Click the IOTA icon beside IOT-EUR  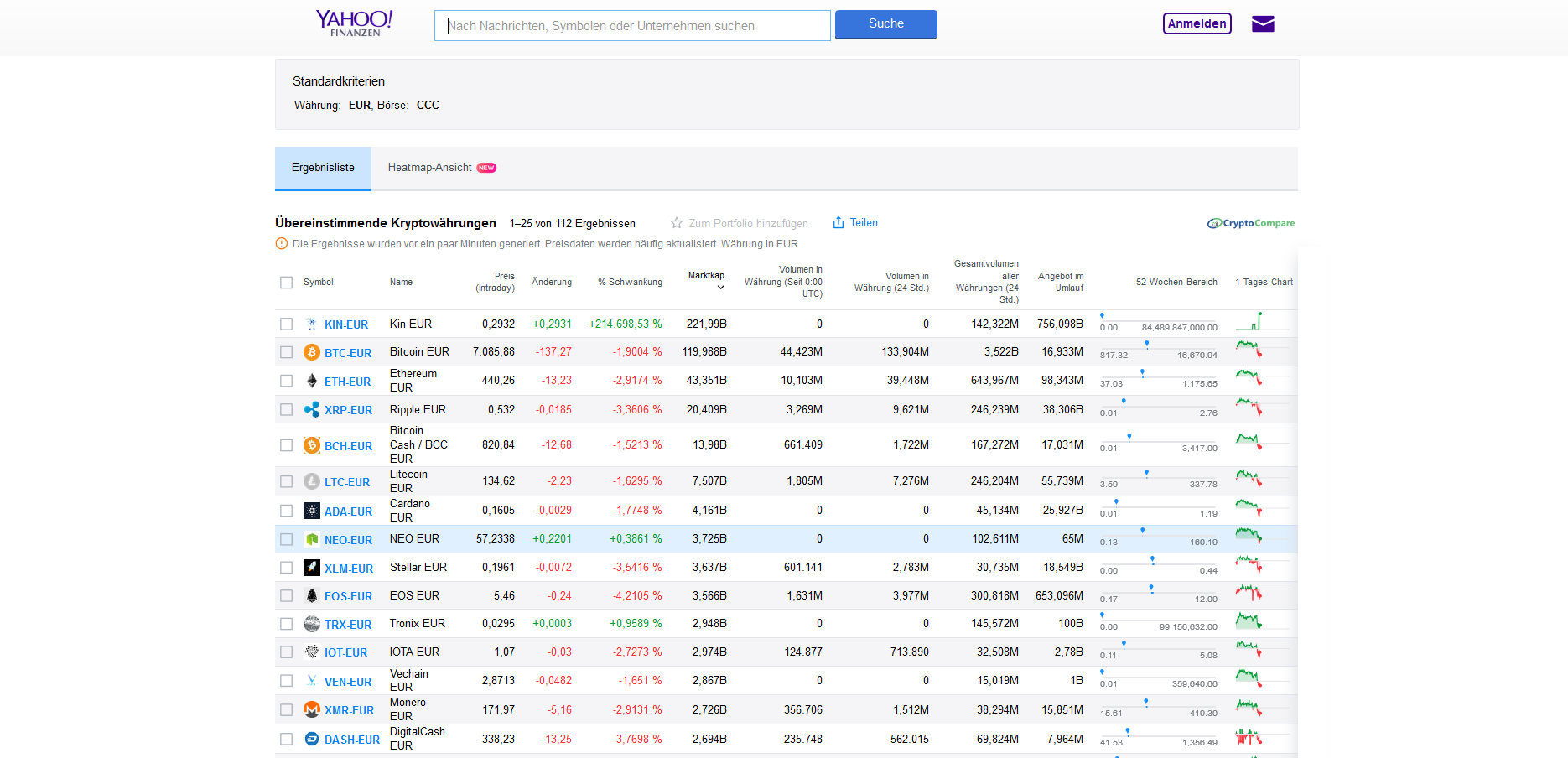point(312,652)
